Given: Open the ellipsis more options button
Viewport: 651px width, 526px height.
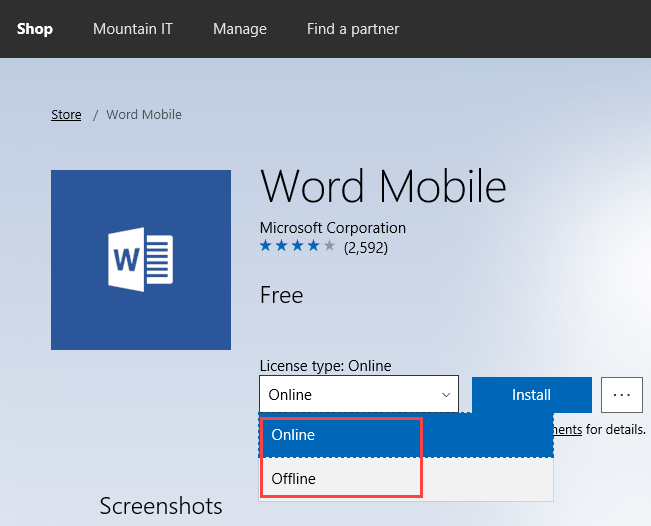Looking at the screenshot, I should [621, 395].
